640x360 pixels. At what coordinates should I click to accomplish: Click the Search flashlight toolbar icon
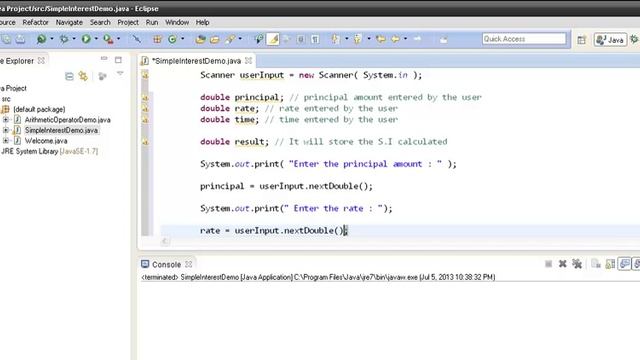tap(230, 39)
